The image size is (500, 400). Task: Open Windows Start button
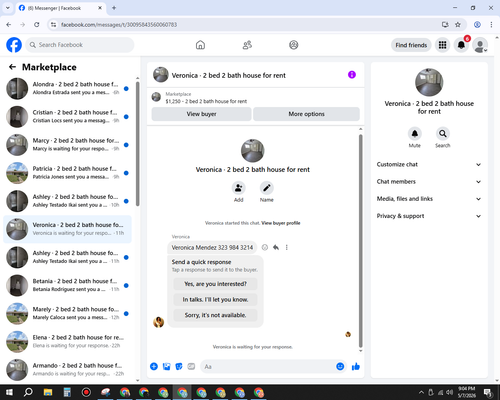[x=9, y=392]
